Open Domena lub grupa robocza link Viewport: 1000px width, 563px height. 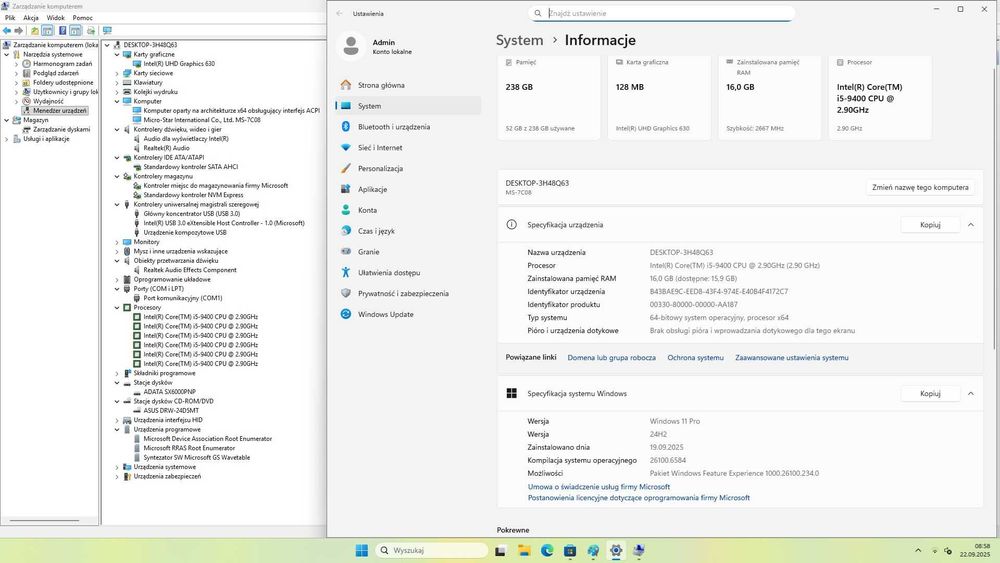(612, 358)
